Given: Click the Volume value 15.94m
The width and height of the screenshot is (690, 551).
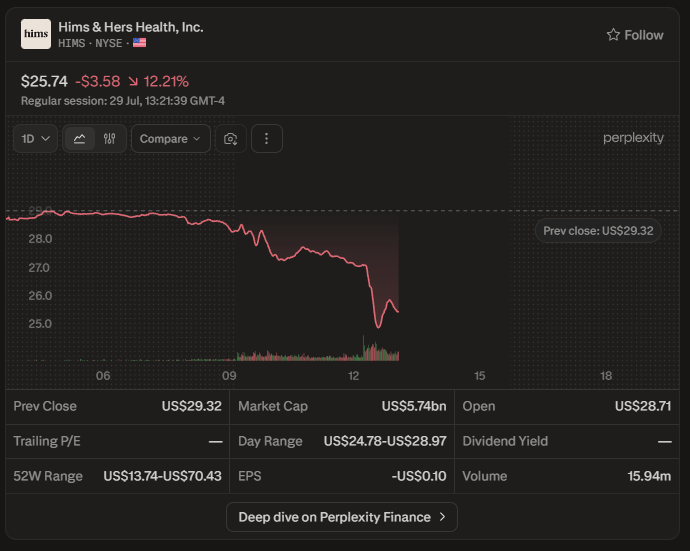Looking at the screenshot, I should [x=649, y=476].
